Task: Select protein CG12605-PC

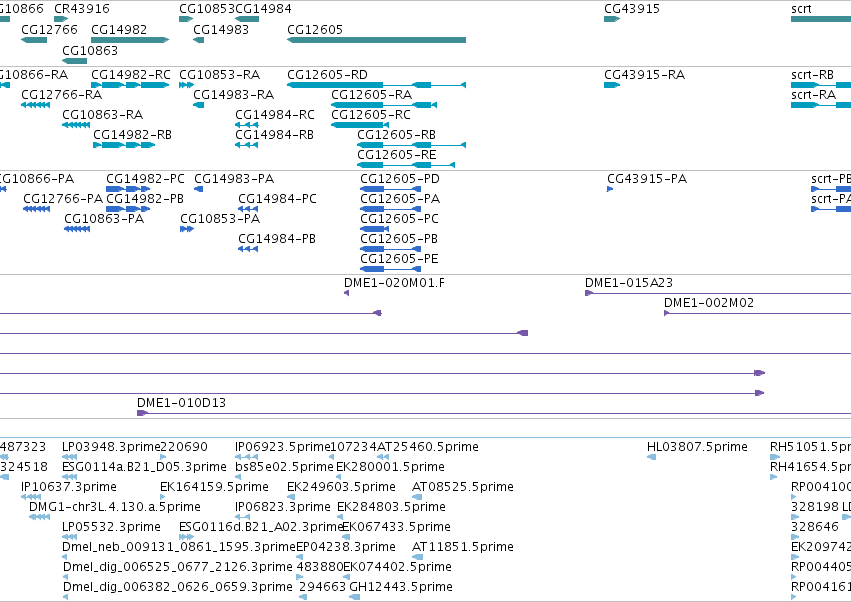Action: pyautogui.click(x=399, y=219)
